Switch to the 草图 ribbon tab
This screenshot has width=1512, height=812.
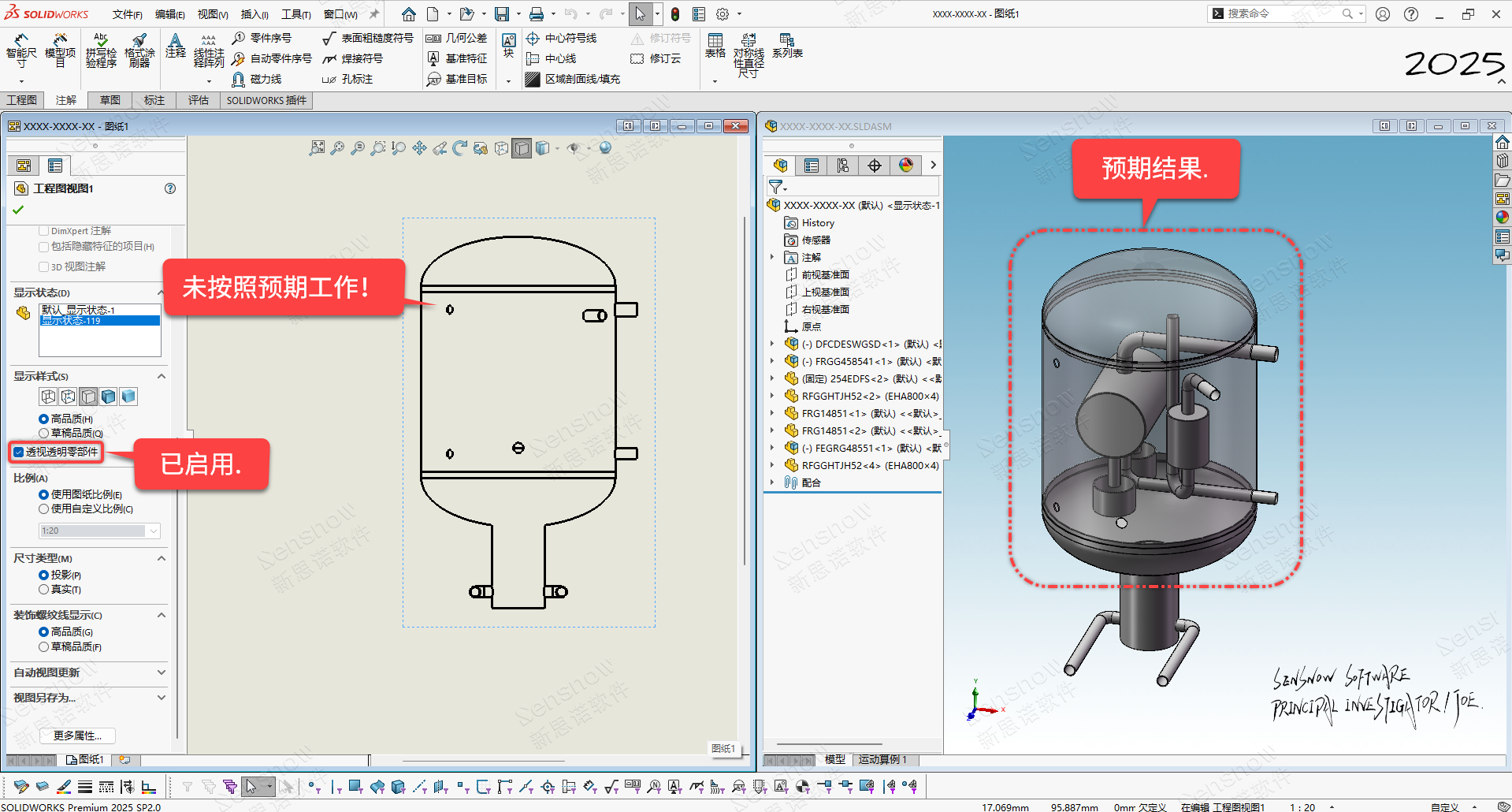110,100
